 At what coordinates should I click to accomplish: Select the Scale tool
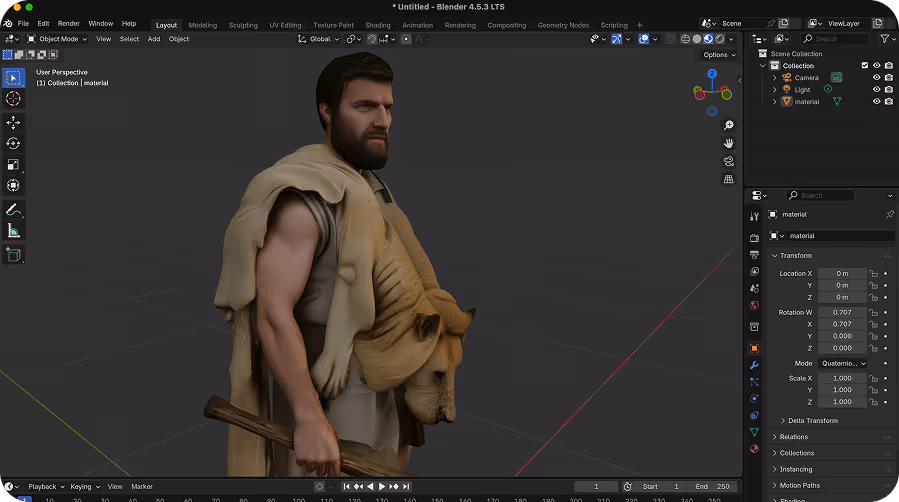point(13,164)
